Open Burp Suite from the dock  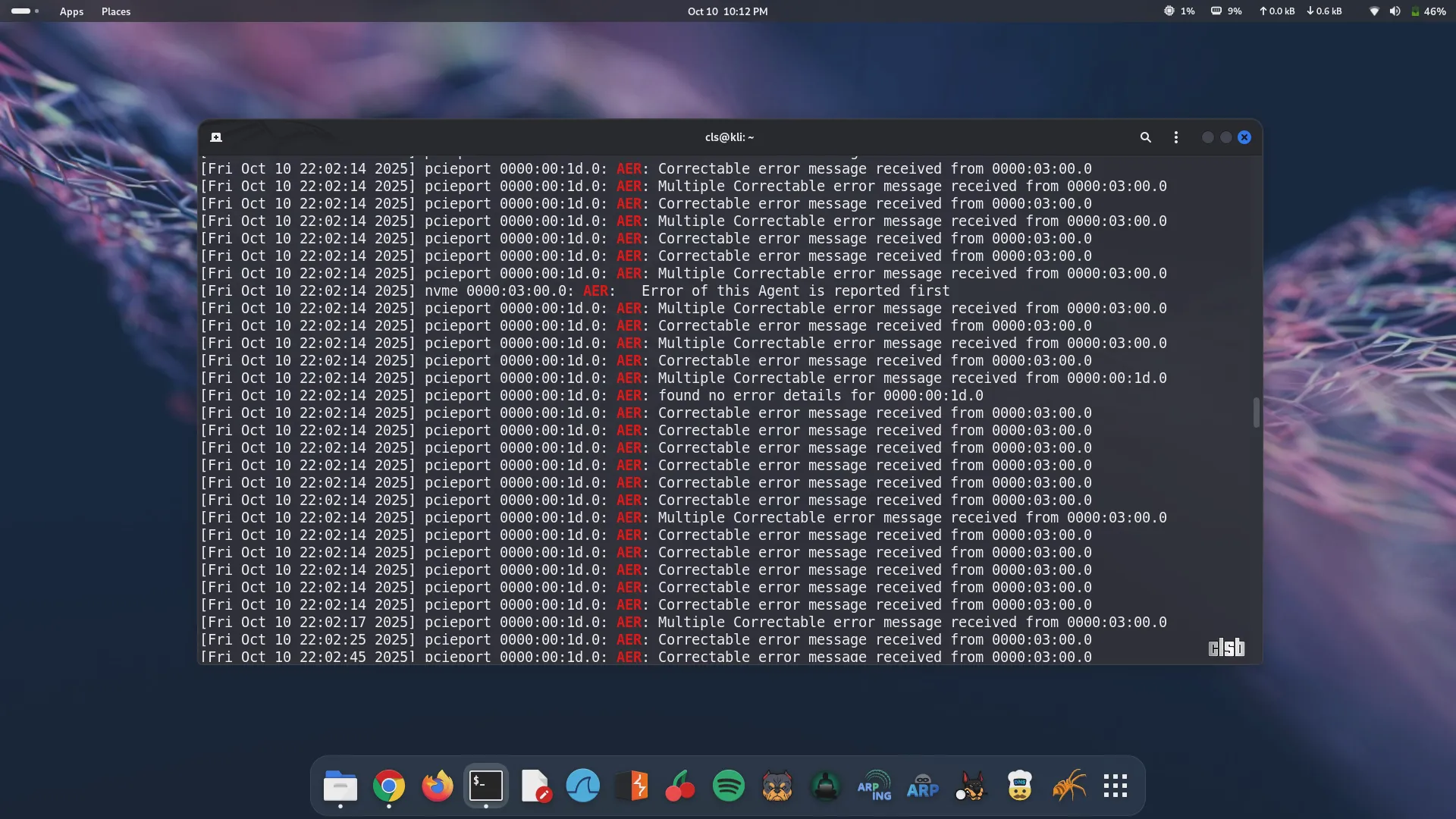point(632,786)
